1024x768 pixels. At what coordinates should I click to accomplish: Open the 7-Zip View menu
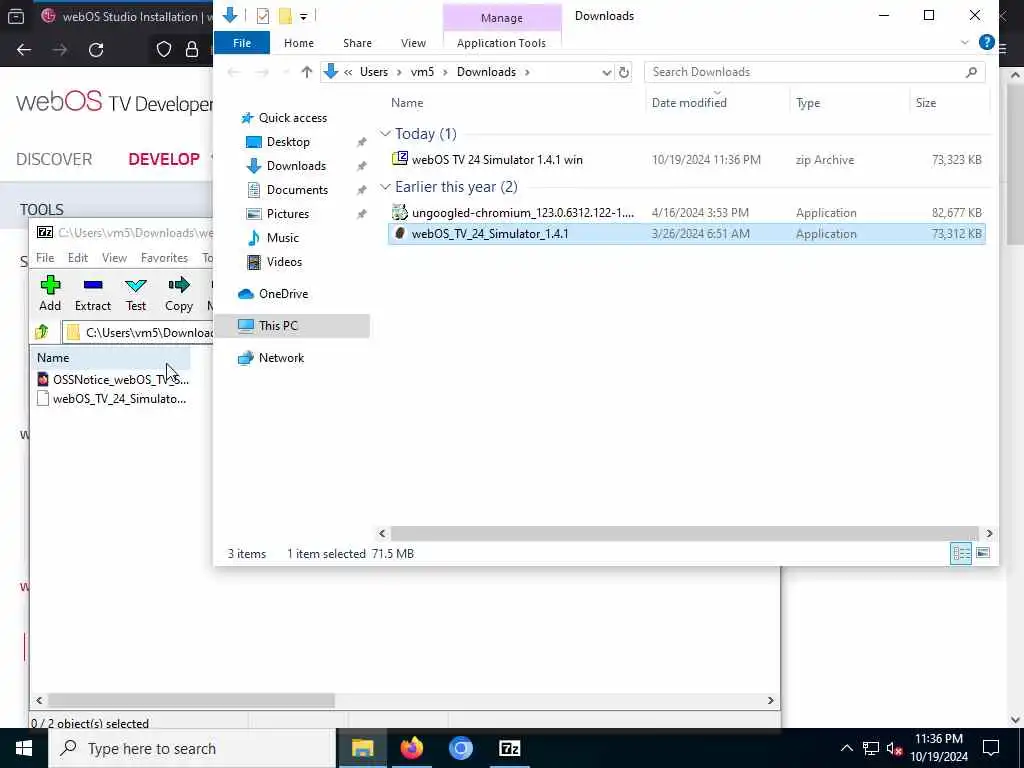click(x=114, y=258)
